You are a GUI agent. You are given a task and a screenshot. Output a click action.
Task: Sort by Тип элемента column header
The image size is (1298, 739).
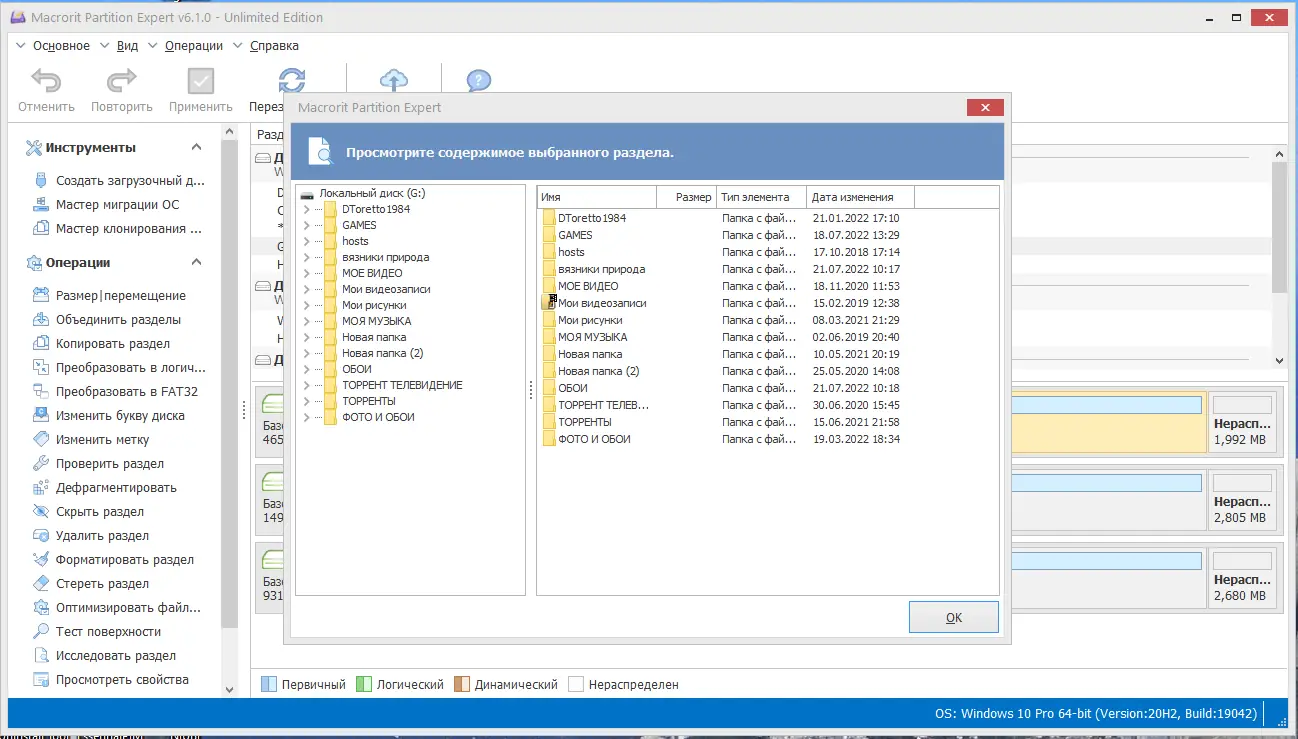click(x=761, y=197)
